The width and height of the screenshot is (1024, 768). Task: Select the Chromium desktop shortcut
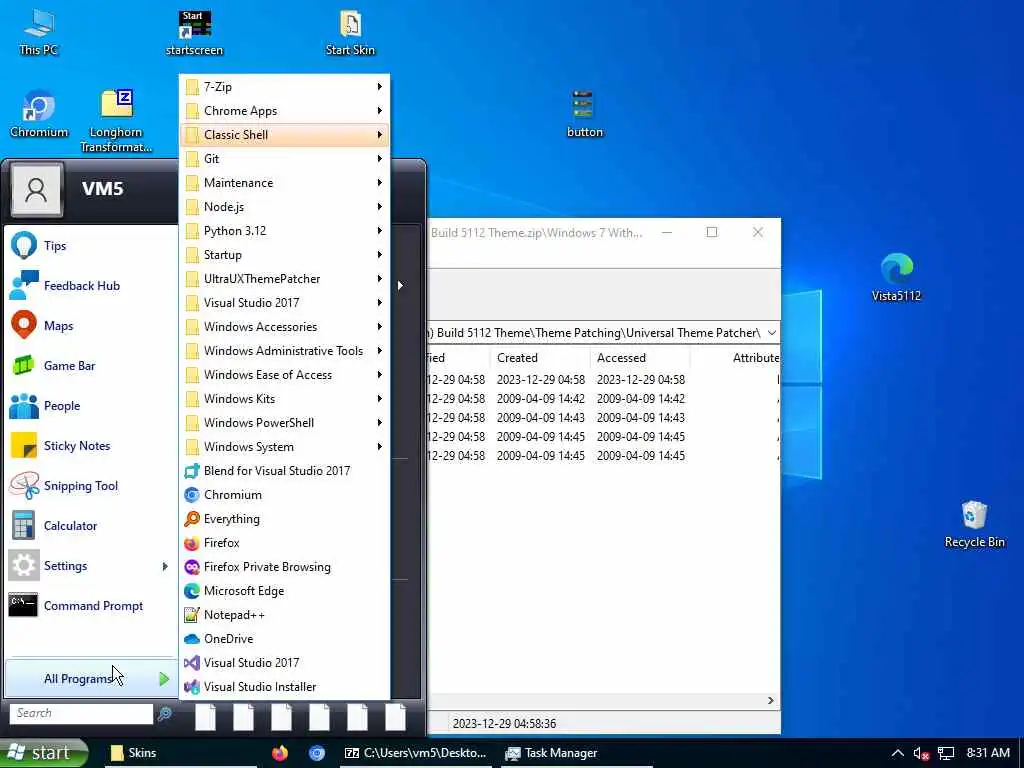(x=39, y=114)
